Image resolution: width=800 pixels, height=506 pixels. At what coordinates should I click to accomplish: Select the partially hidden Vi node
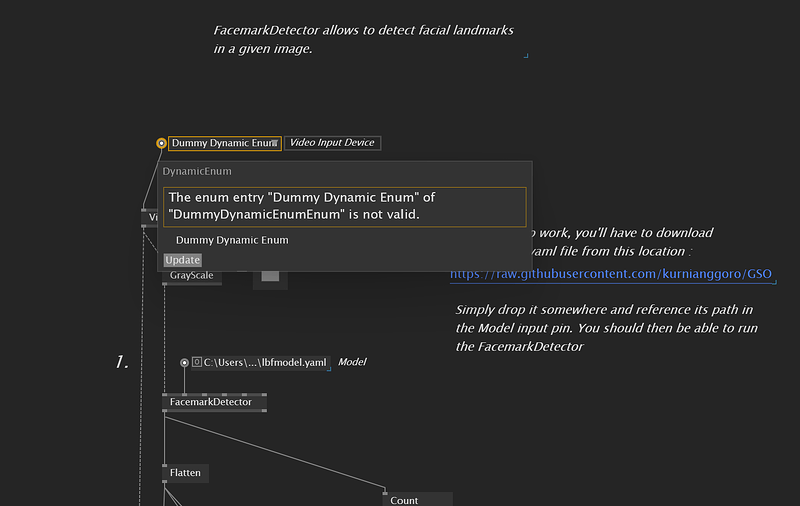(150, 217)
